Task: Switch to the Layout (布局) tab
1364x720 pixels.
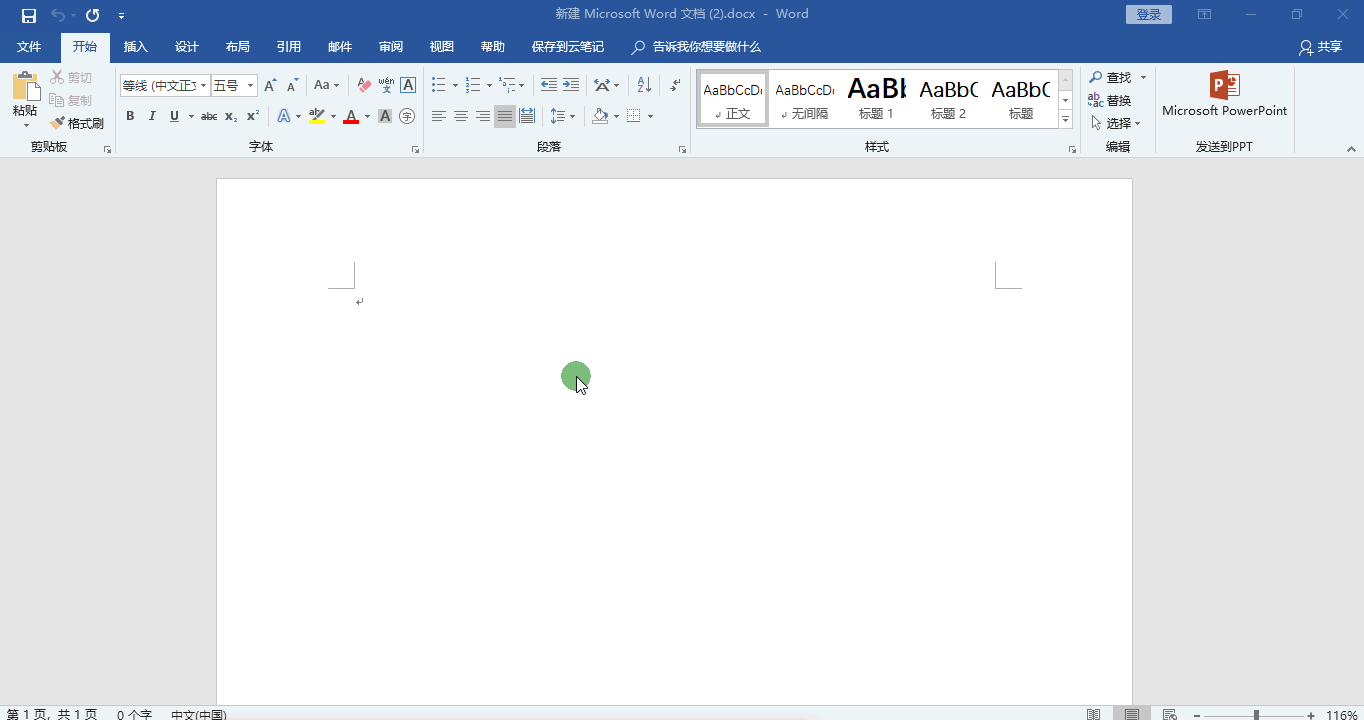Action: (x=238, y=47)
